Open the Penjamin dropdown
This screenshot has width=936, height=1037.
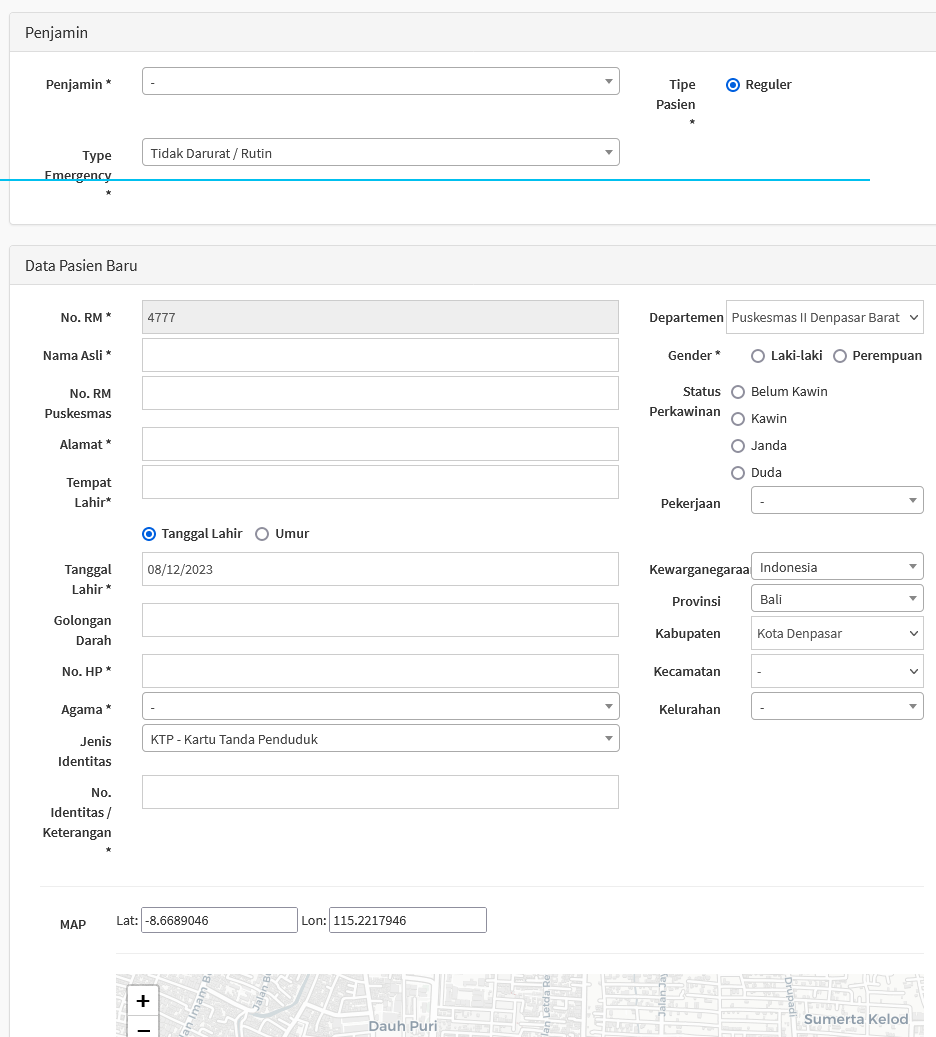click(x=380, y=81)
